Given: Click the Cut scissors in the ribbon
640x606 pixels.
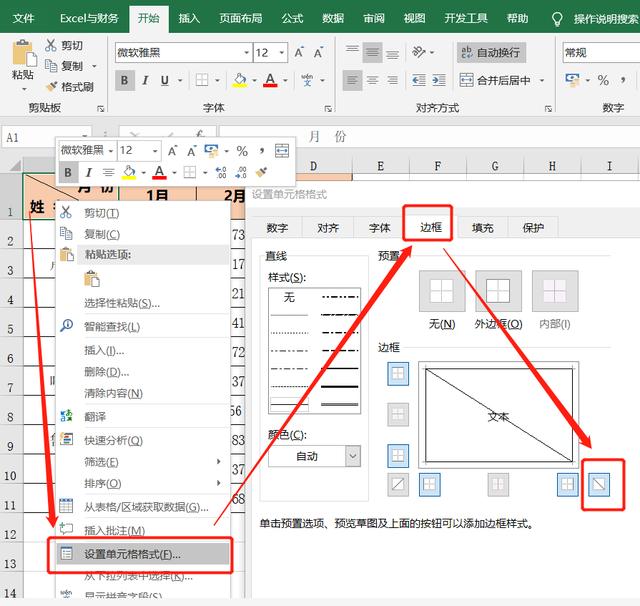Looking at the screenshot, I should pos(51,45).
